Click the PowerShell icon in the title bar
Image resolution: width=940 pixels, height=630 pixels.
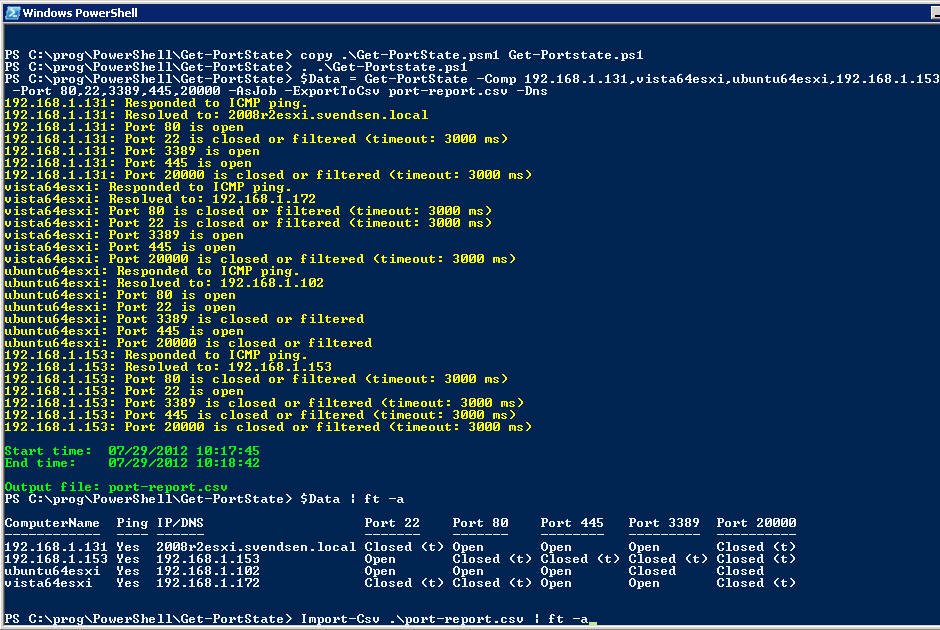(x=10, y=11)
